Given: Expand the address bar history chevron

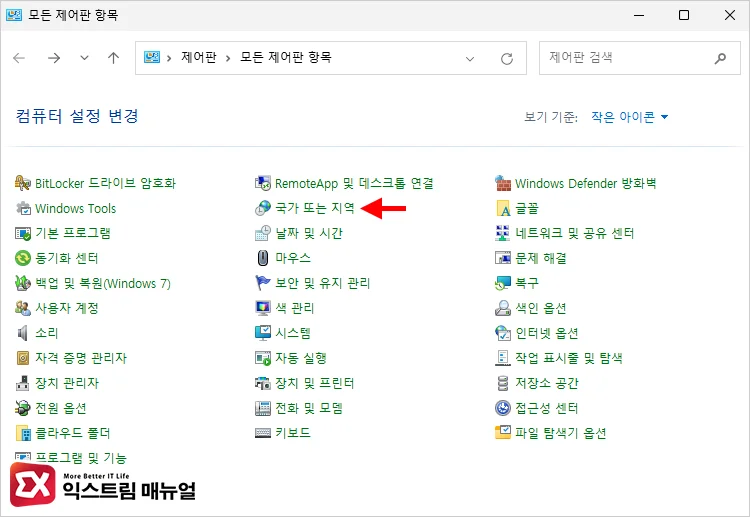Looking at the screenshot, I should [470, 58].
